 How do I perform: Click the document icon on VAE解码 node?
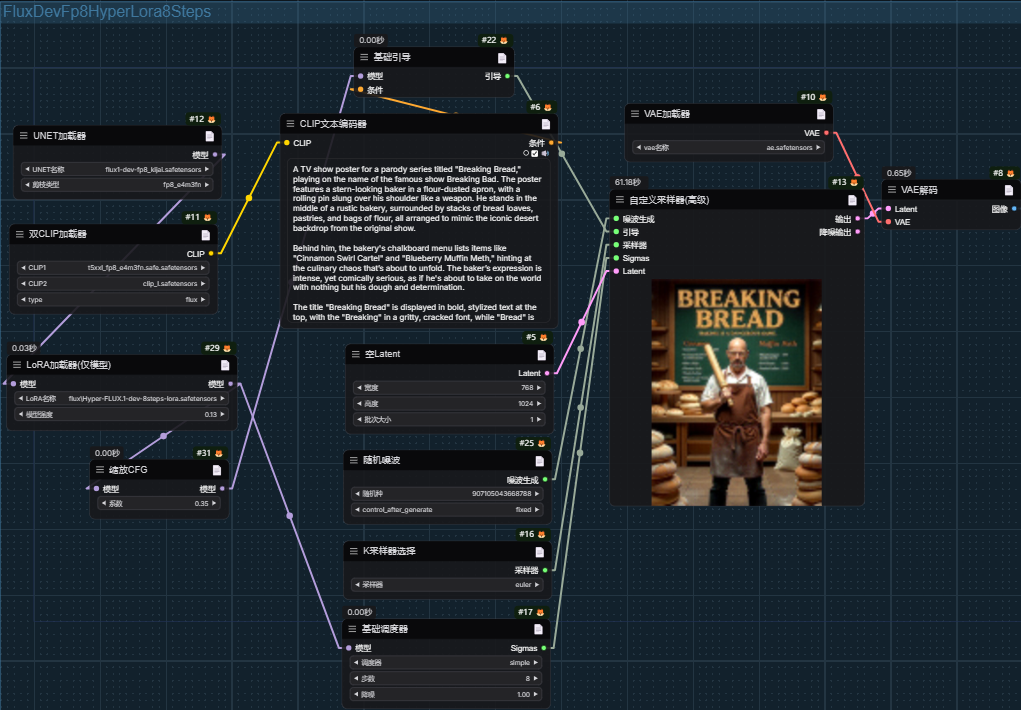pos(1009,190)
